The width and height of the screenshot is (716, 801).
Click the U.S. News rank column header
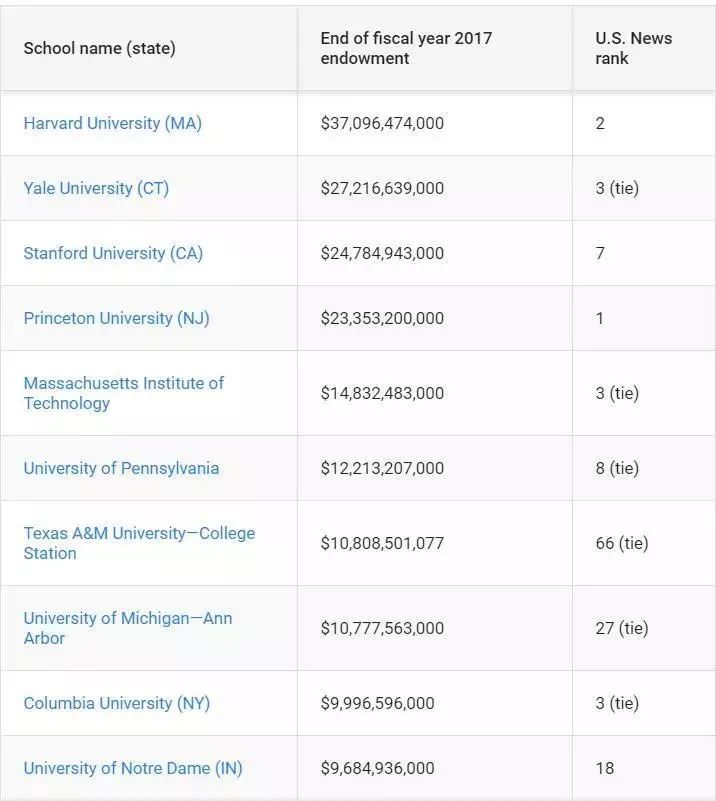click(633, 49)
